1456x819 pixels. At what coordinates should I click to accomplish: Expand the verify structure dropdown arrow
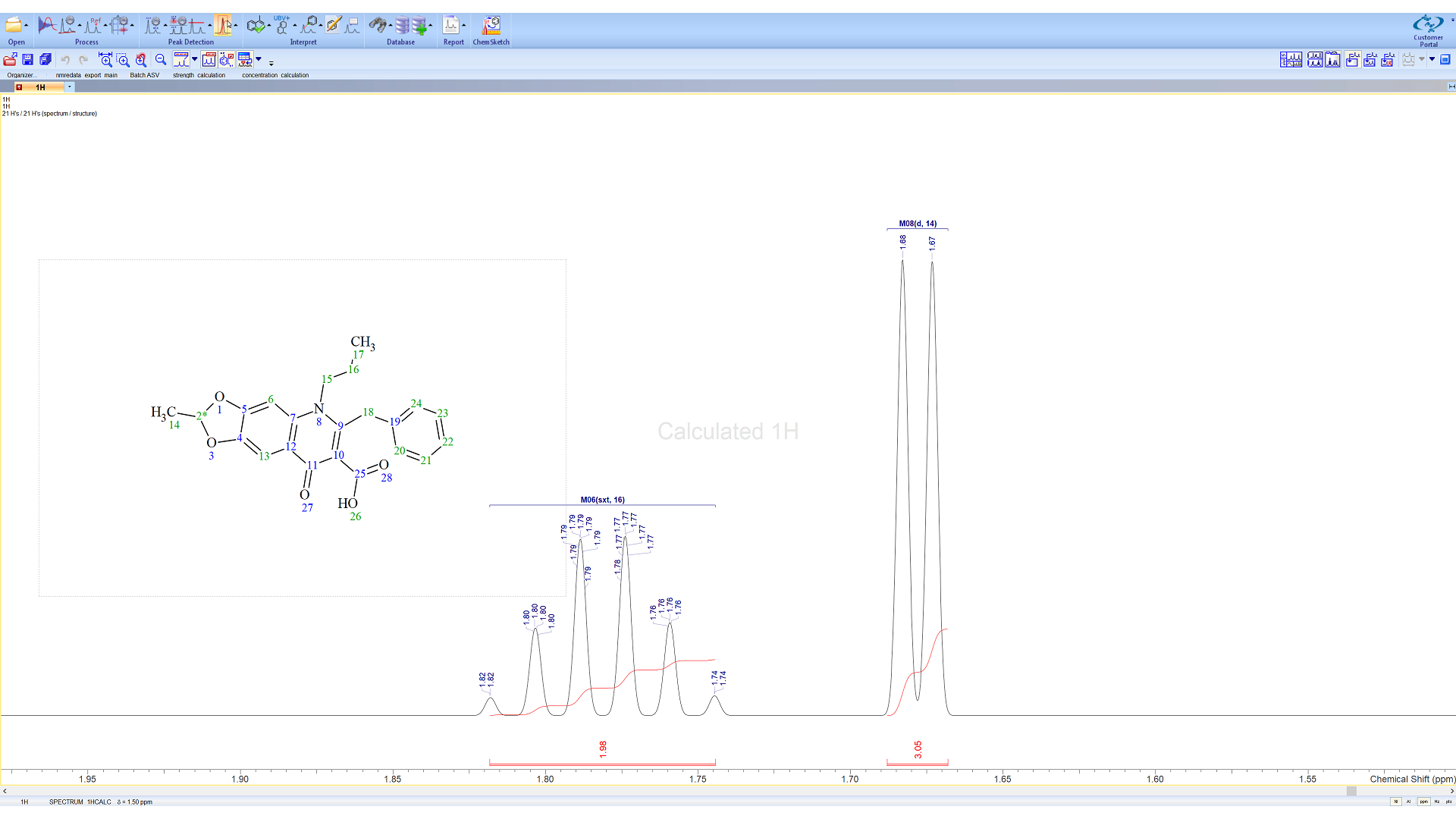pos(269,25)
